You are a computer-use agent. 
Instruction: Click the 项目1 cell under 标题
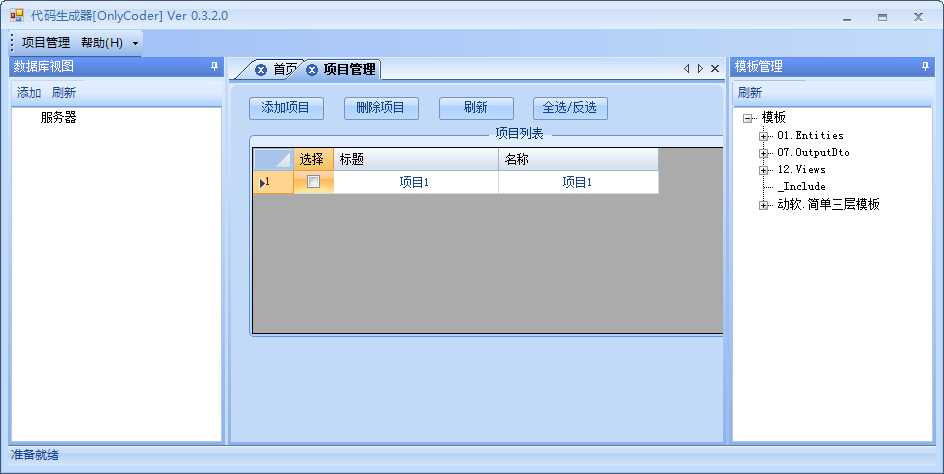pyautogui.click(x=415, y=182)
